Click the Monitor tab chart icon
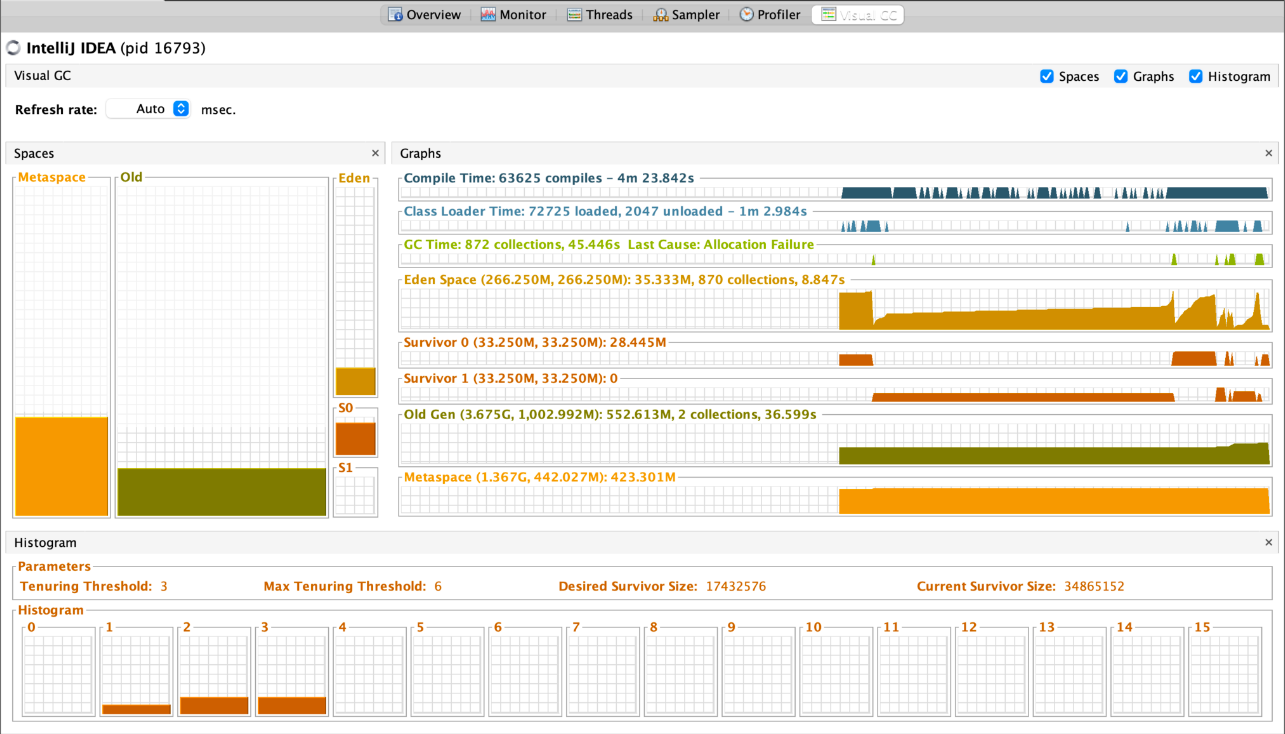The height and width of the screenshot is (734, 1285). (488, 15)
